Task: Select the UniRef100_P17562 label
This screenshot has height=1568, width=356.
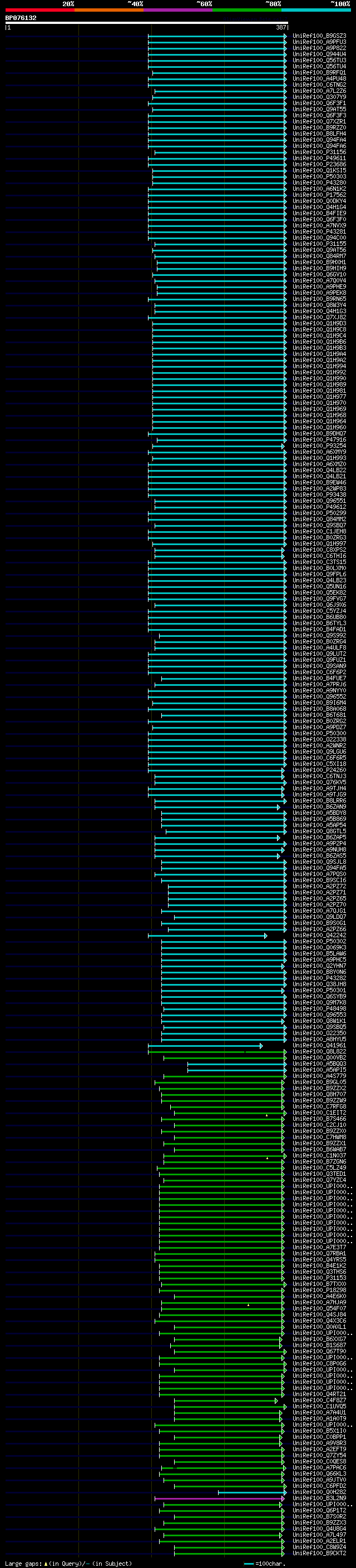Action: (319, 195)
